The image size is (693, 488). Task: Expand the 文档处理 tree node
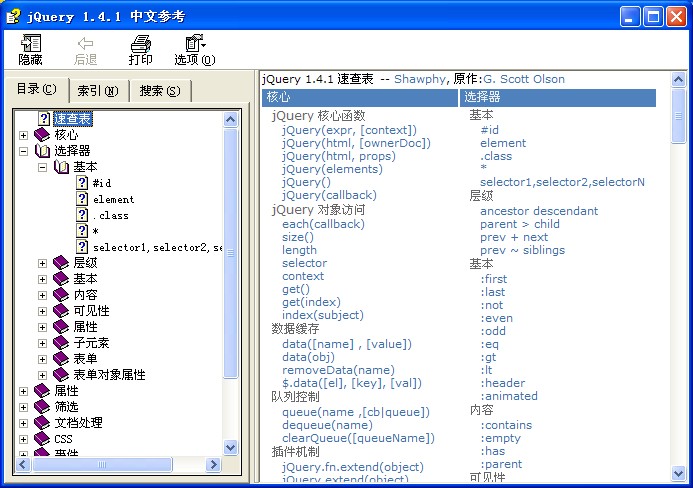click(x=23, y=423)
